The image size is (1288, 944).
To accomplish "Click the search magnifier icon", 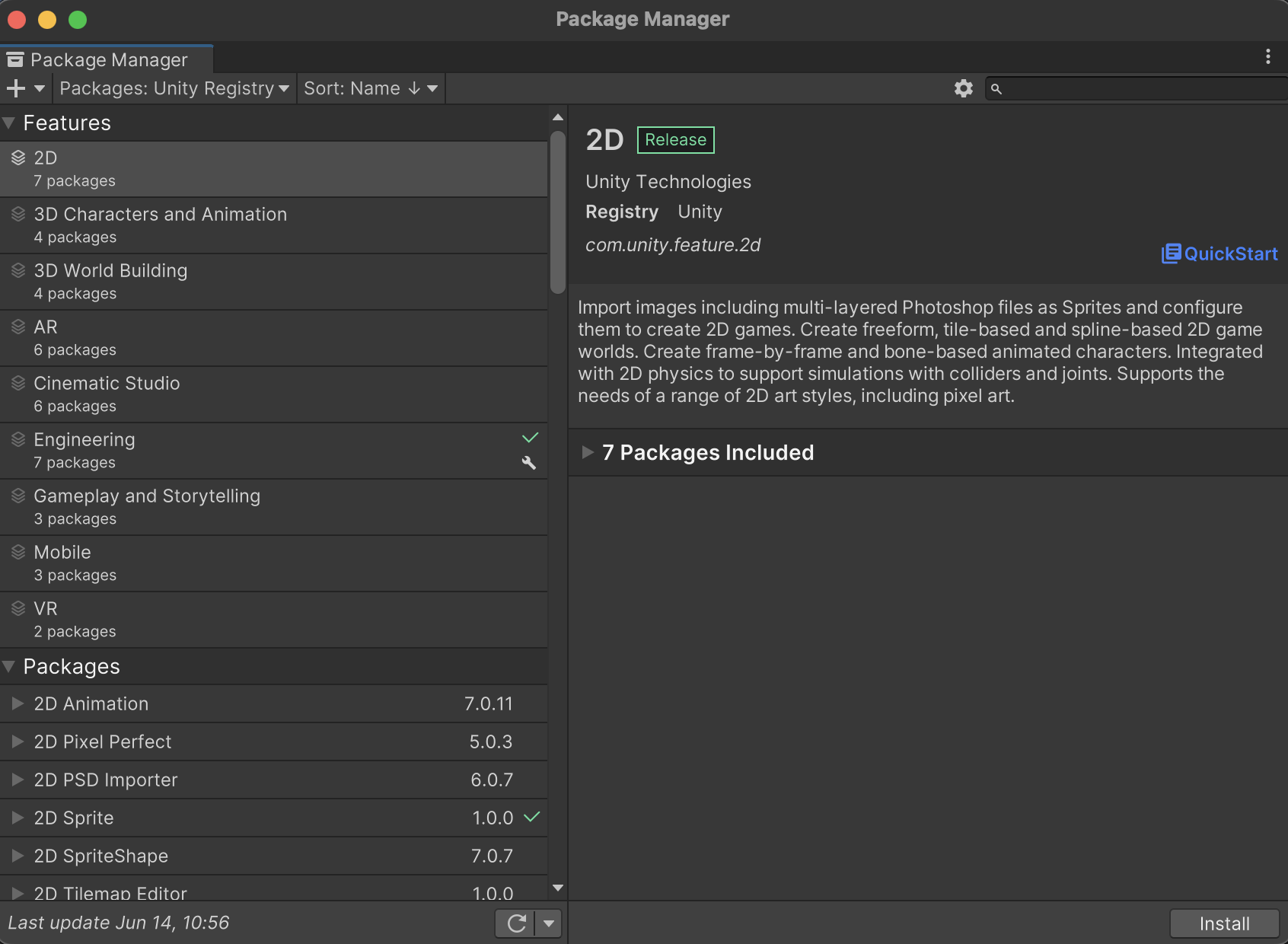I will coord(996,89).
